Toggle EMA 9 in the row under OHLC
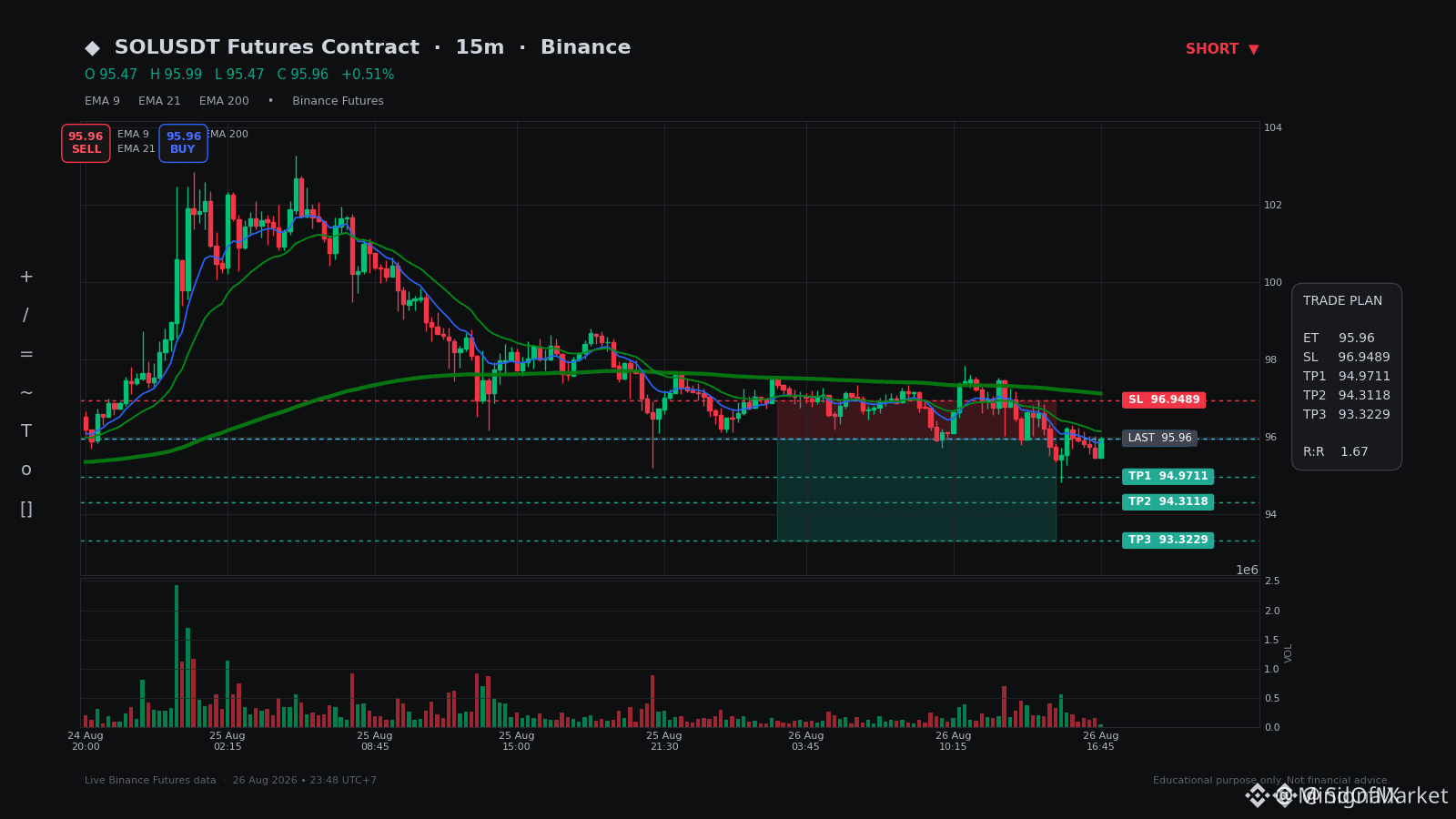The width and height of the screenshot is (1456, 819). (102, 101)
